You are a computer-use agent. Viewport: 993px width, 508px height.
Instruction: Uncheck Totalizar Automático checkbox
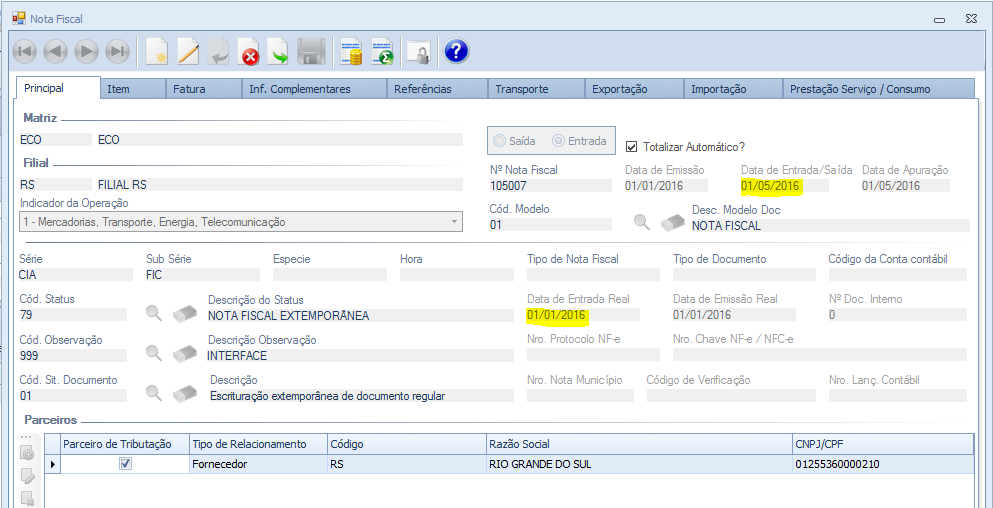coord(631,146)
